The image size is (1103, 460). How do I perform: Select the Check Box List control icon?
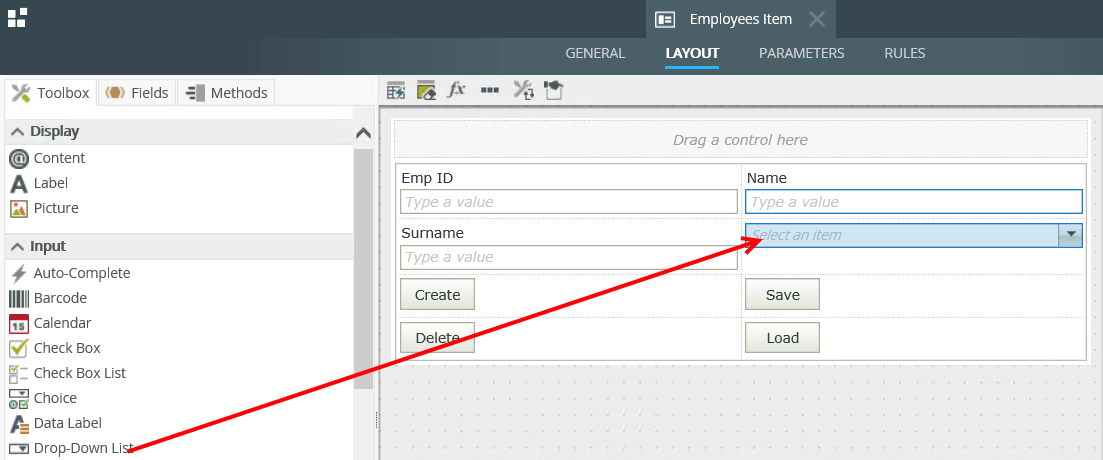[x=18, y=373]
